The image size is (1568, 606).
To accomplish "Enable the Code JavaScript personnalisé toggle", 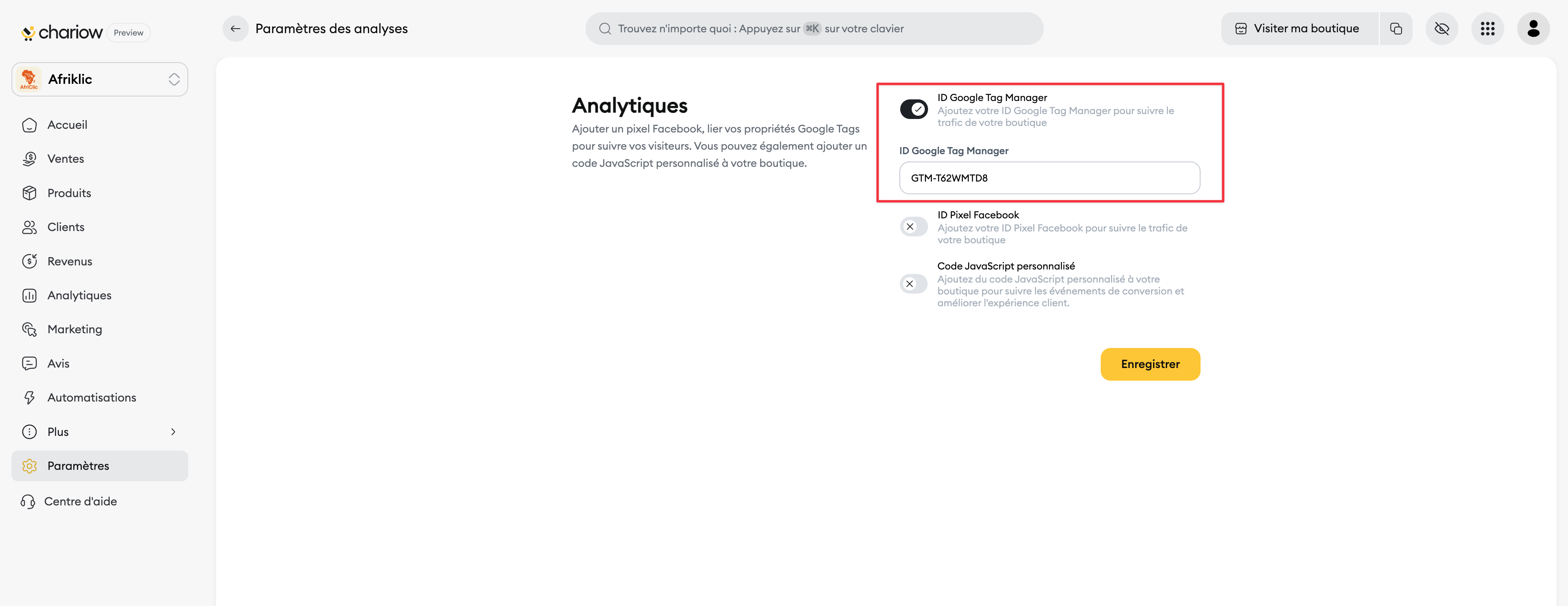I will (914, 284).
